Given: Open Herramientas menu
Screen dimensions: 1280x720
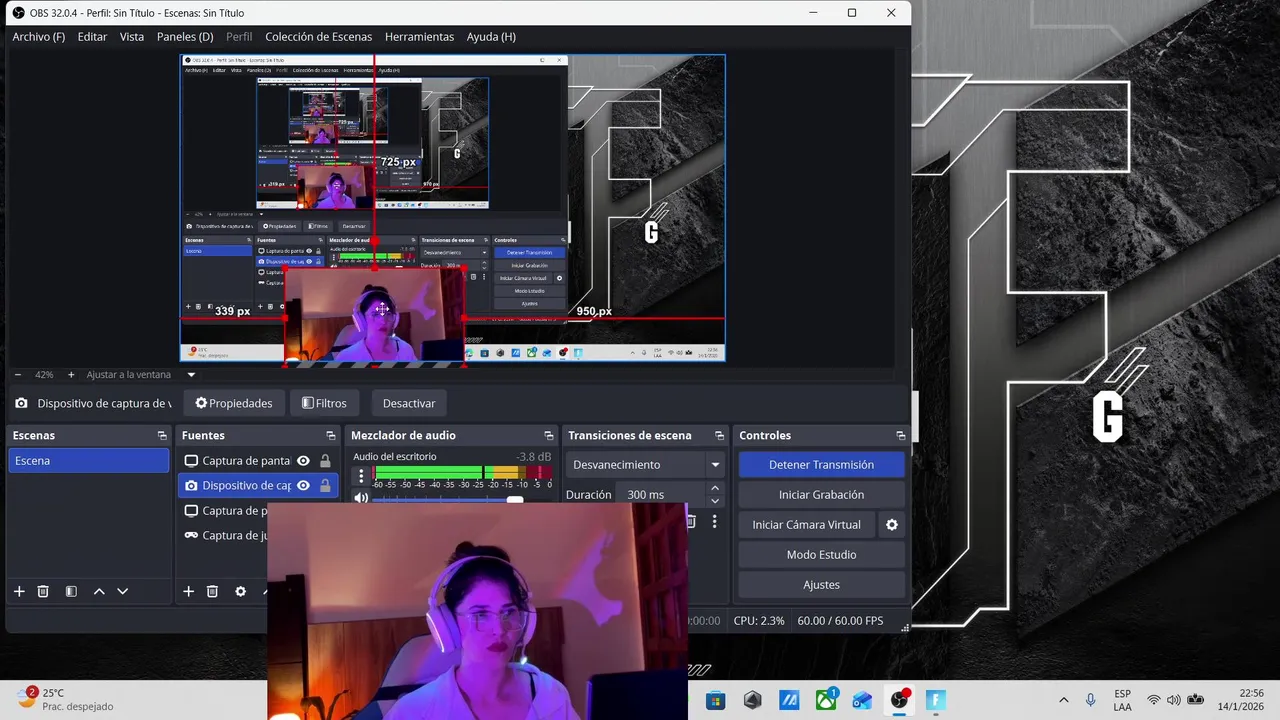Looking at the screenshot, I should click(x=419, y=37).
